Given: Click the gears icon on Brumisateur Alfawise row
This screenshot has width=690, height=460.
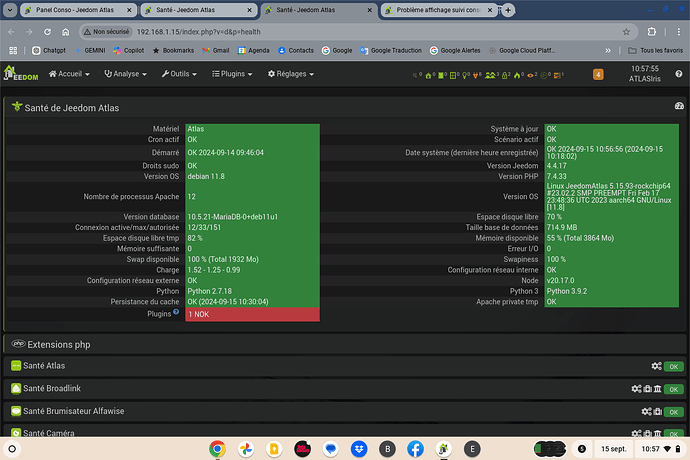Looking at the screenshot, I should point(646,411).
